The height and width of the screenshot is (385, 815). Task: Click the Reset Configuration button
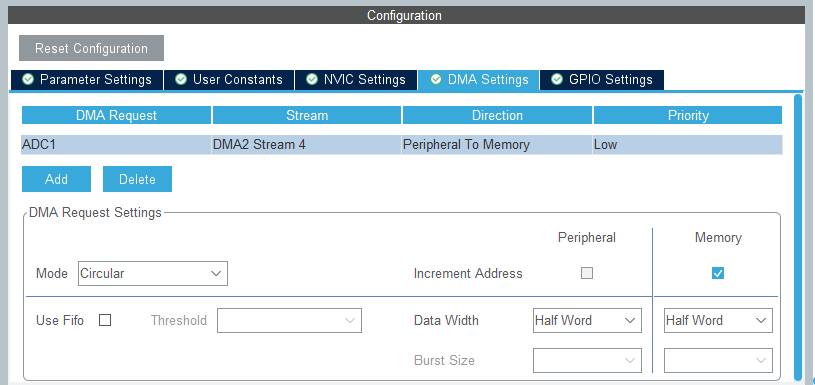point(91,48)
